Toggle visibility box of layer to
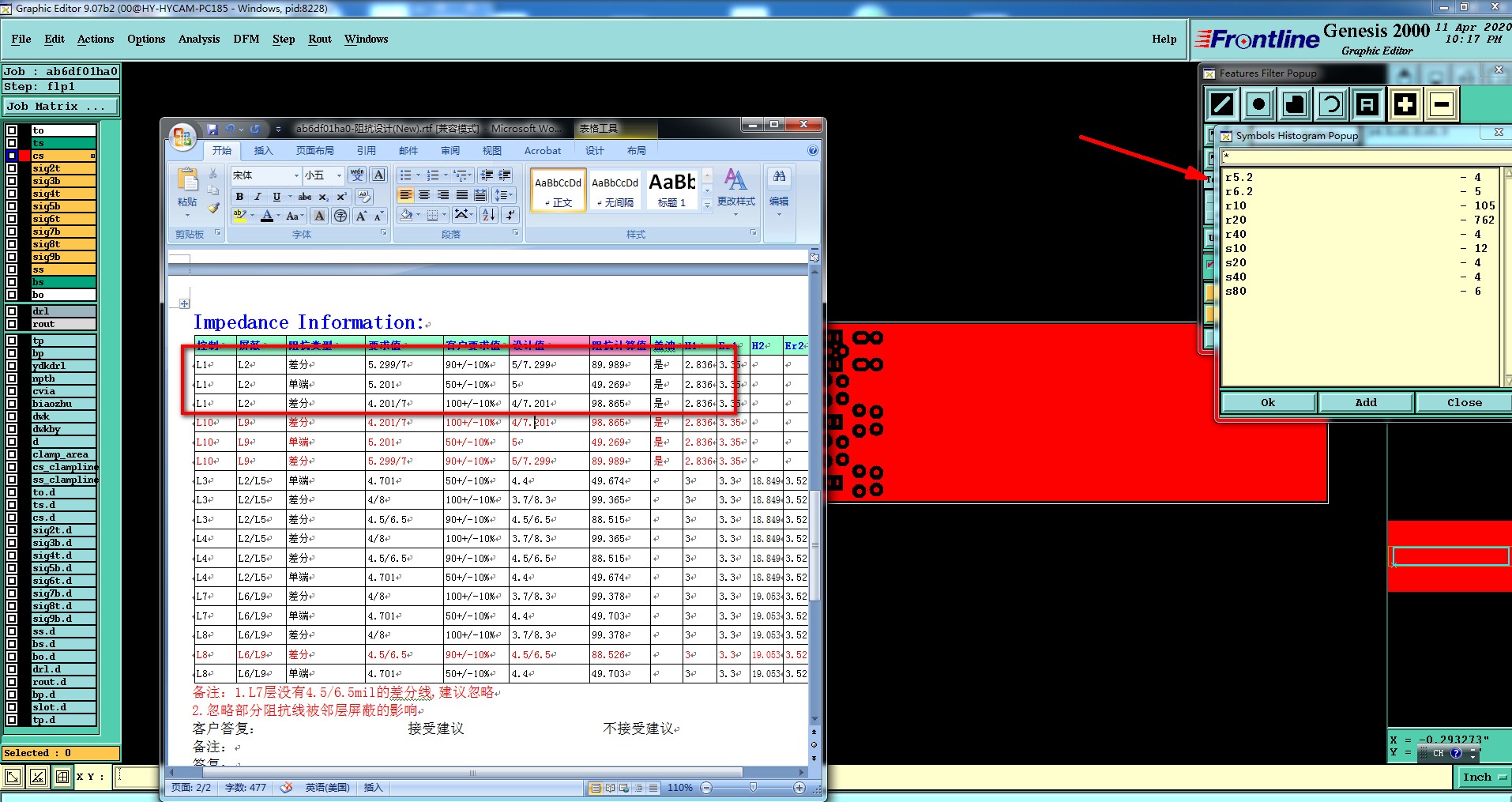 (x=12, y=130)
